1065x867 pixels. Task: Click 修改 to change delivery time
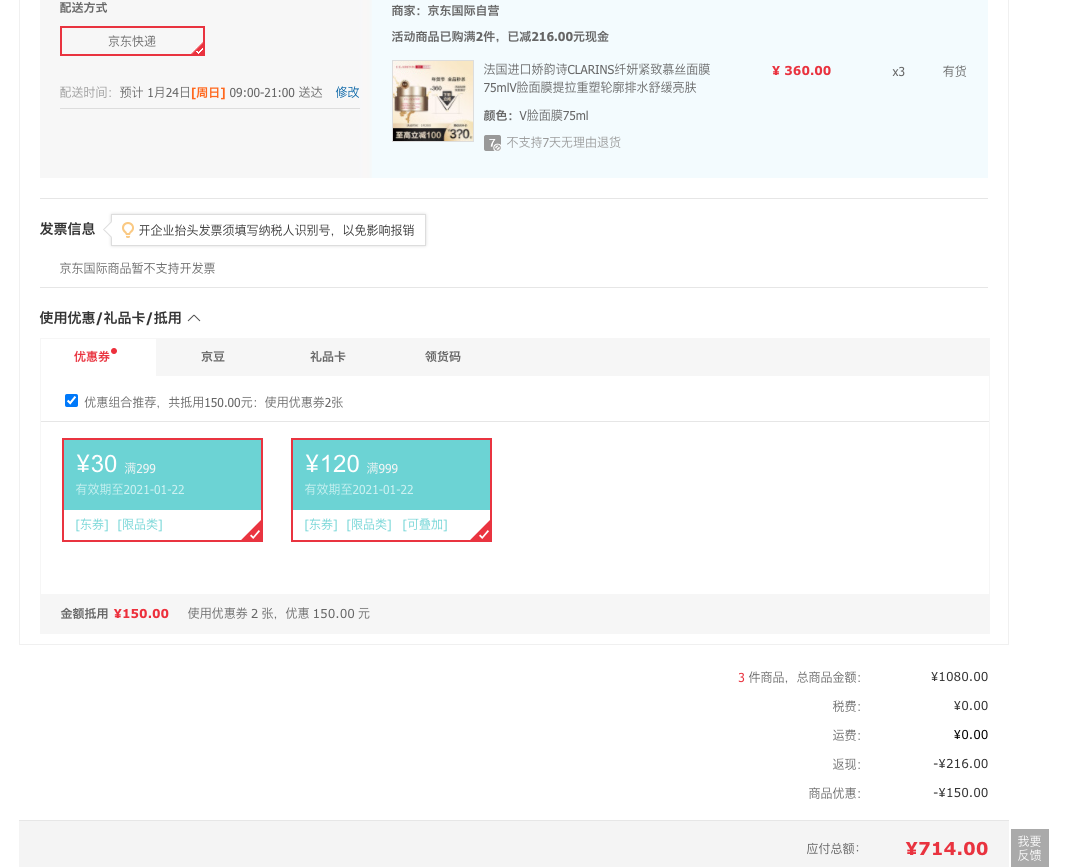tap(347, 92)
